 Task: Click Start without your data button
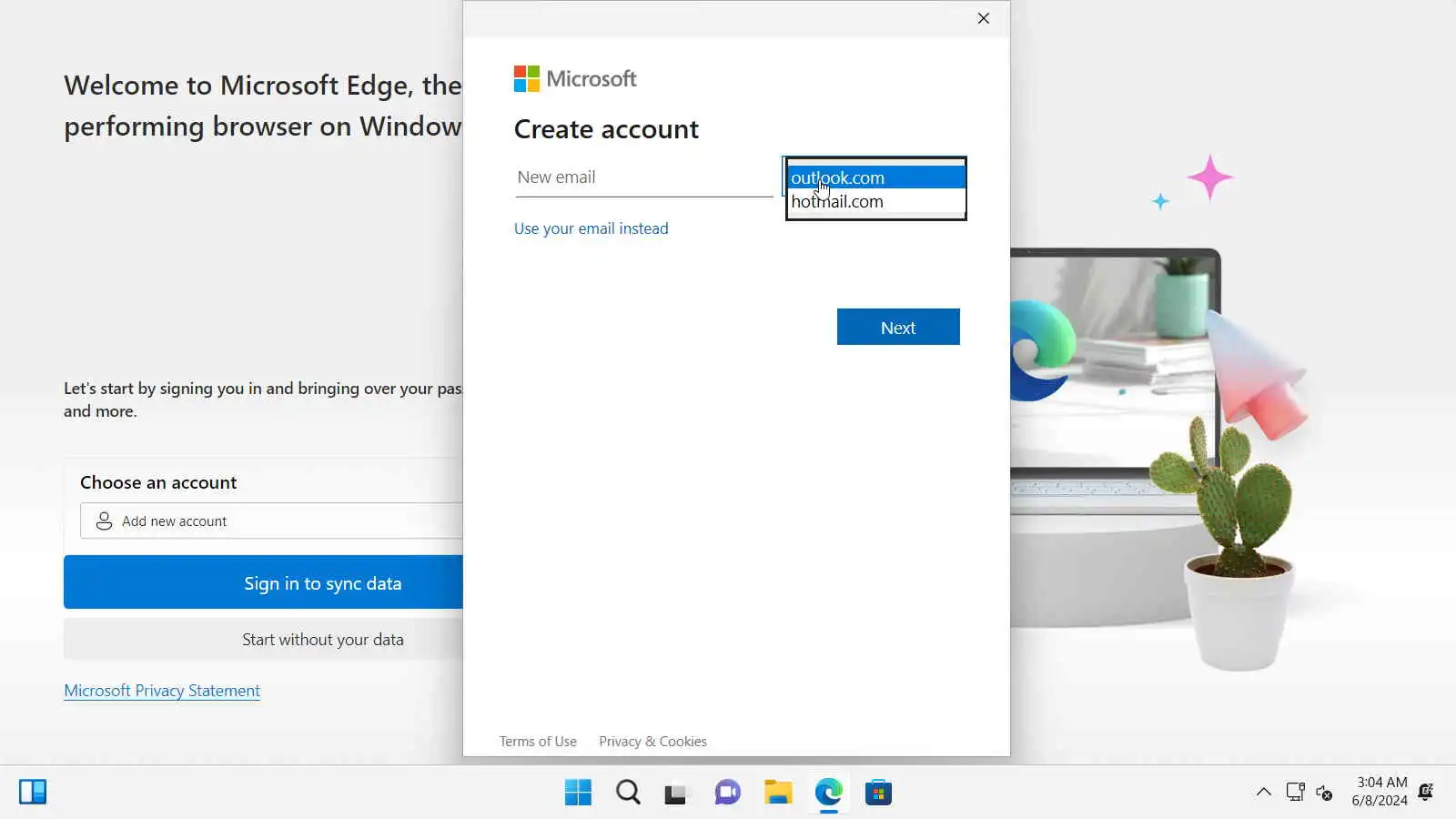point(264,639)
